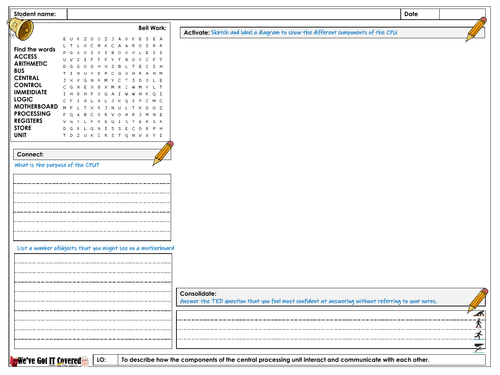Image resolution: width=500 pixels, height=375 pixels.
Task: Click the word MOTHERBOARD in word list
Action: click(36, 107)
